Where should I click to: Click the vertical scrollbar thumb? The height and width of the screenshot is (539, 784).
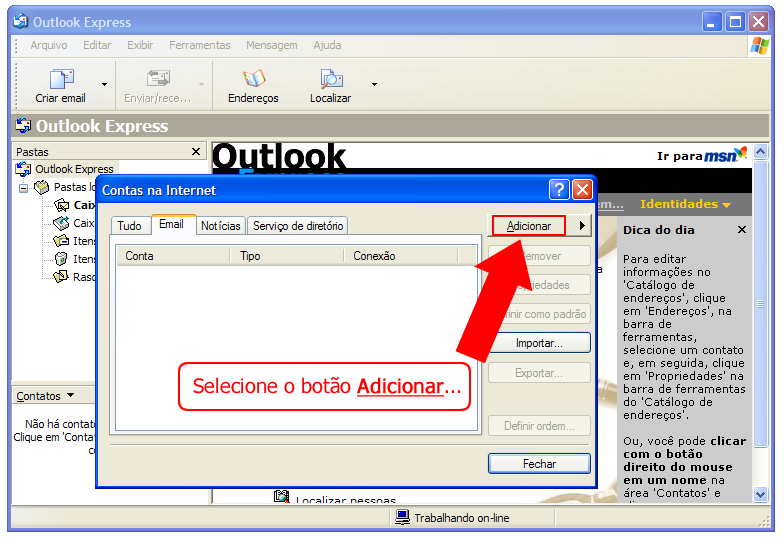(x=760, y=304)
